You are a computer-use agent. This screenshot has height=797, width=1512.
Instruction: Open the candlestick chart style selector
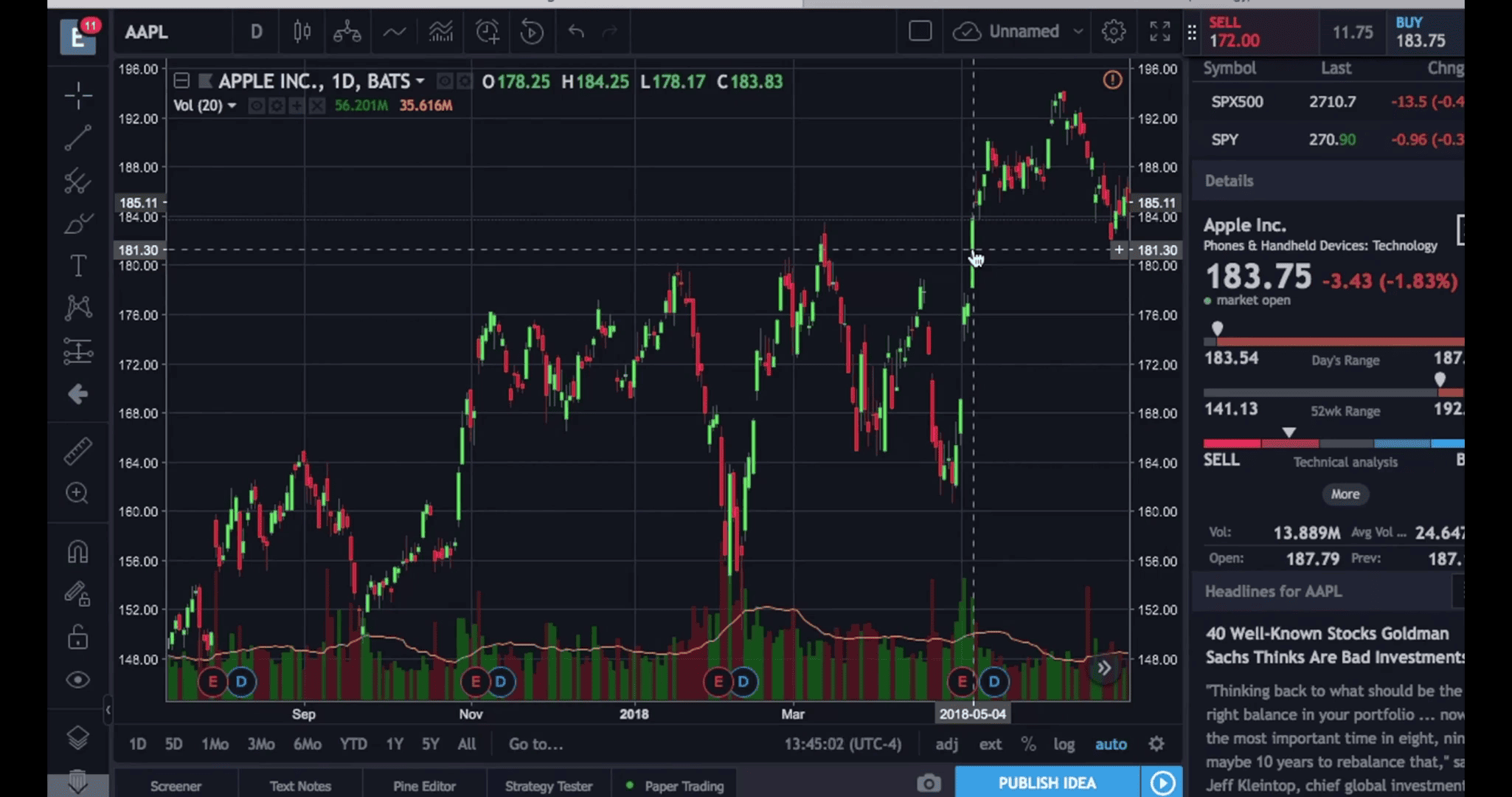tap(302, 32)
